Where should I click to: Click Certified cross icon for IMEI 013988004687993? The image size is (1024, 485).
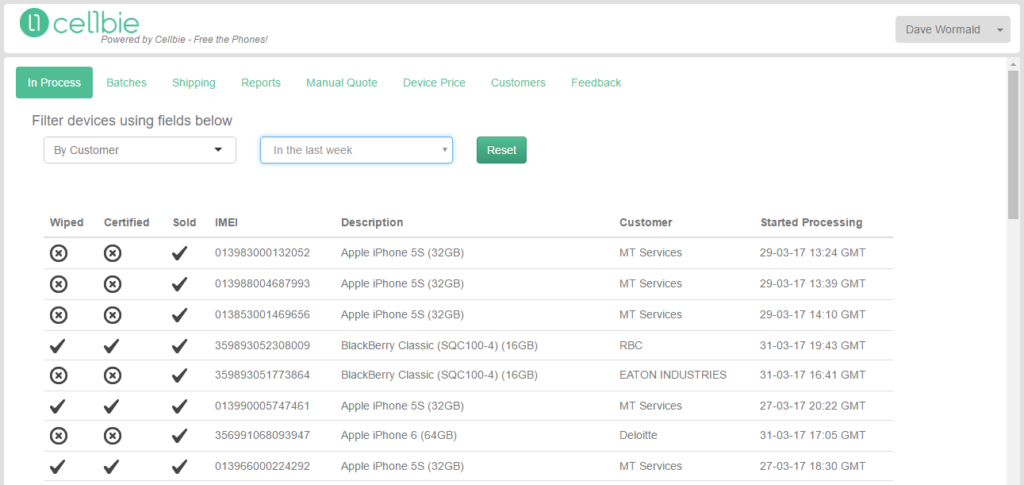tap(112, 283)
